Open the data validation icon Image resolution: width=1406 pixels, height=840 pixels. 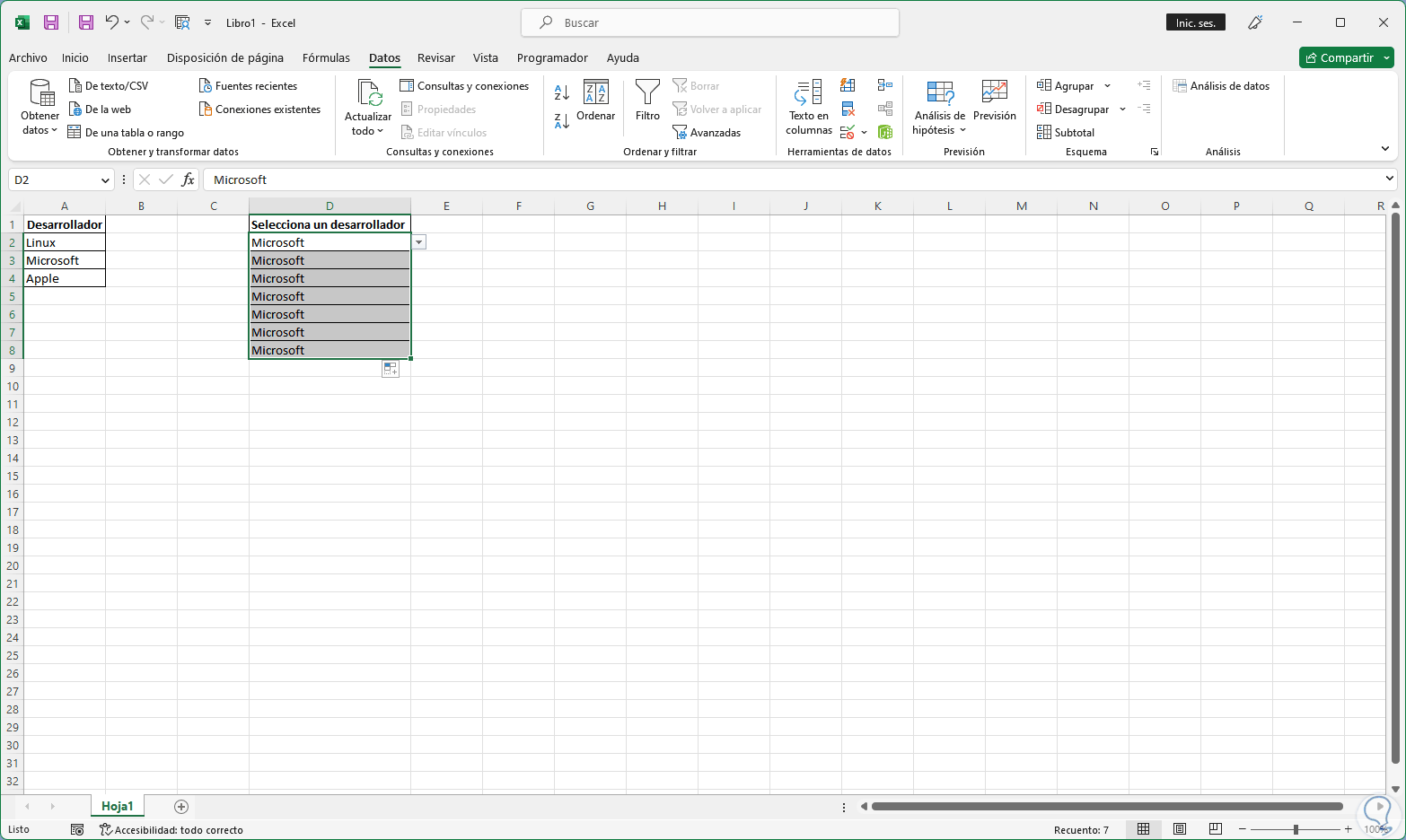point(848,133)
